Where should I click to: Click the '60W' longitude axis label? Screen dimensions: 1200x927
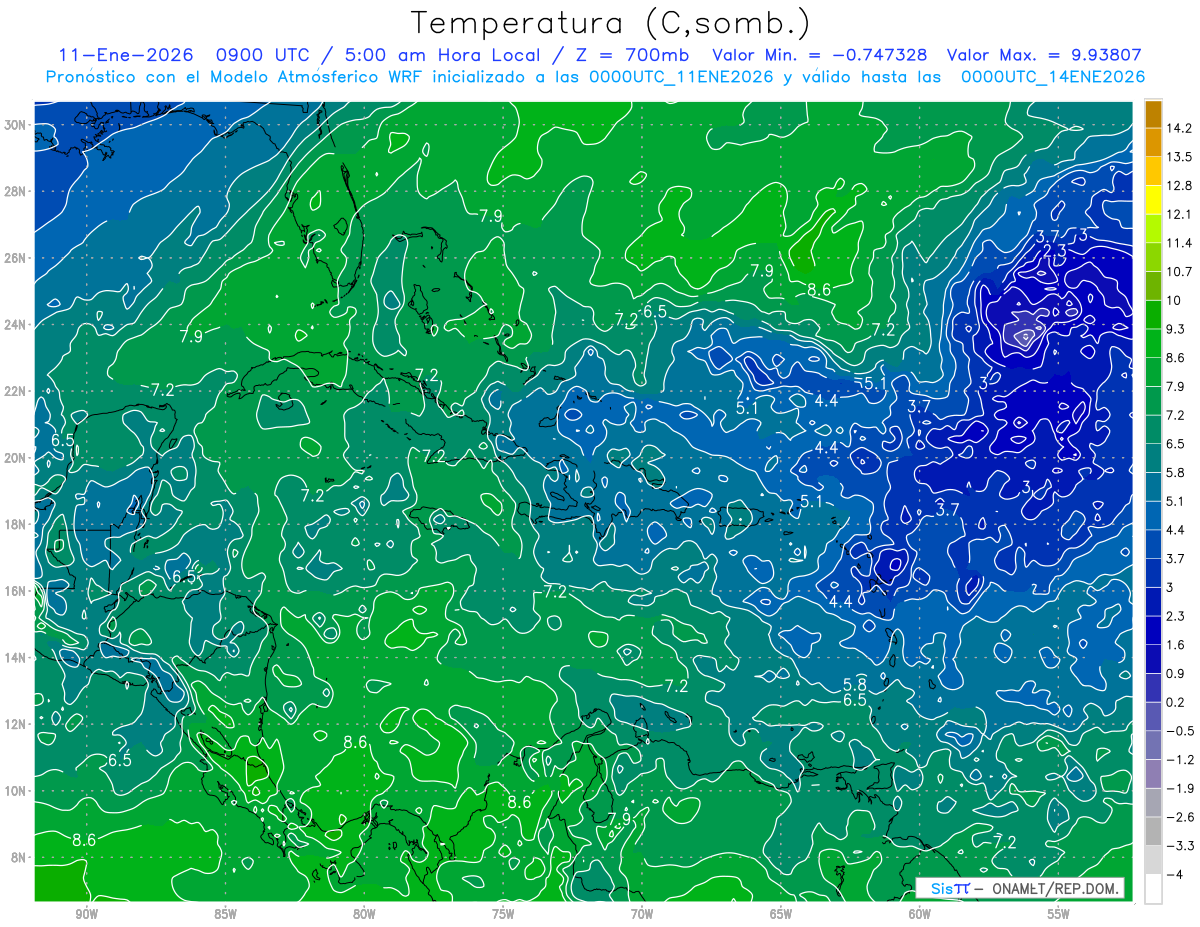coord(920,914)
